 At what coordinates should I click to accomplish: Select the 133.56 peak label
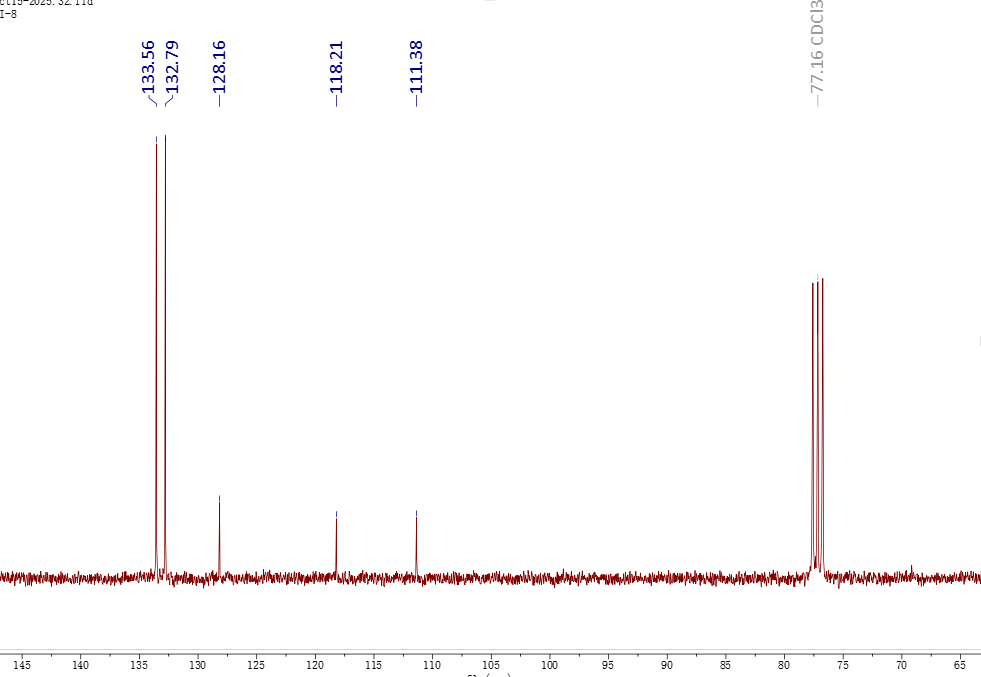pos(148,66)
